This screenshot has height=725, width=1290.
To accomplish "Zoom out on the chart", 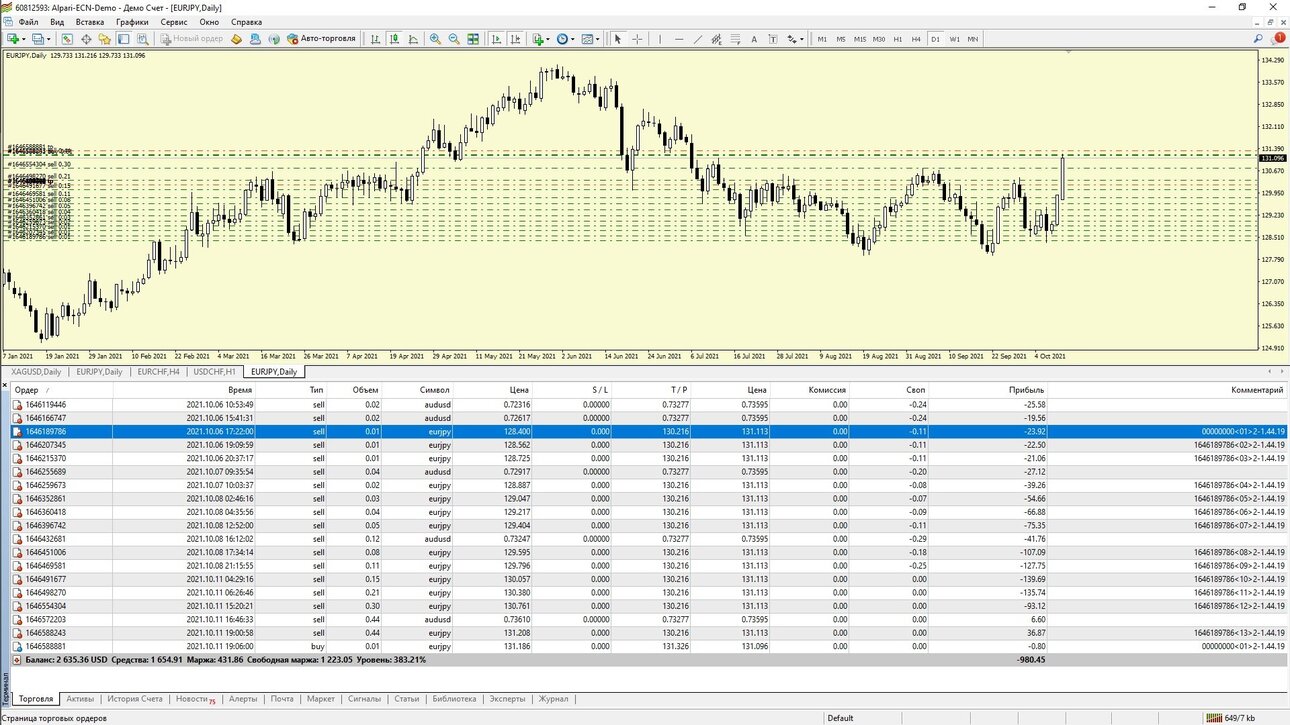I will pyautogui.click(x=454, y=39).
